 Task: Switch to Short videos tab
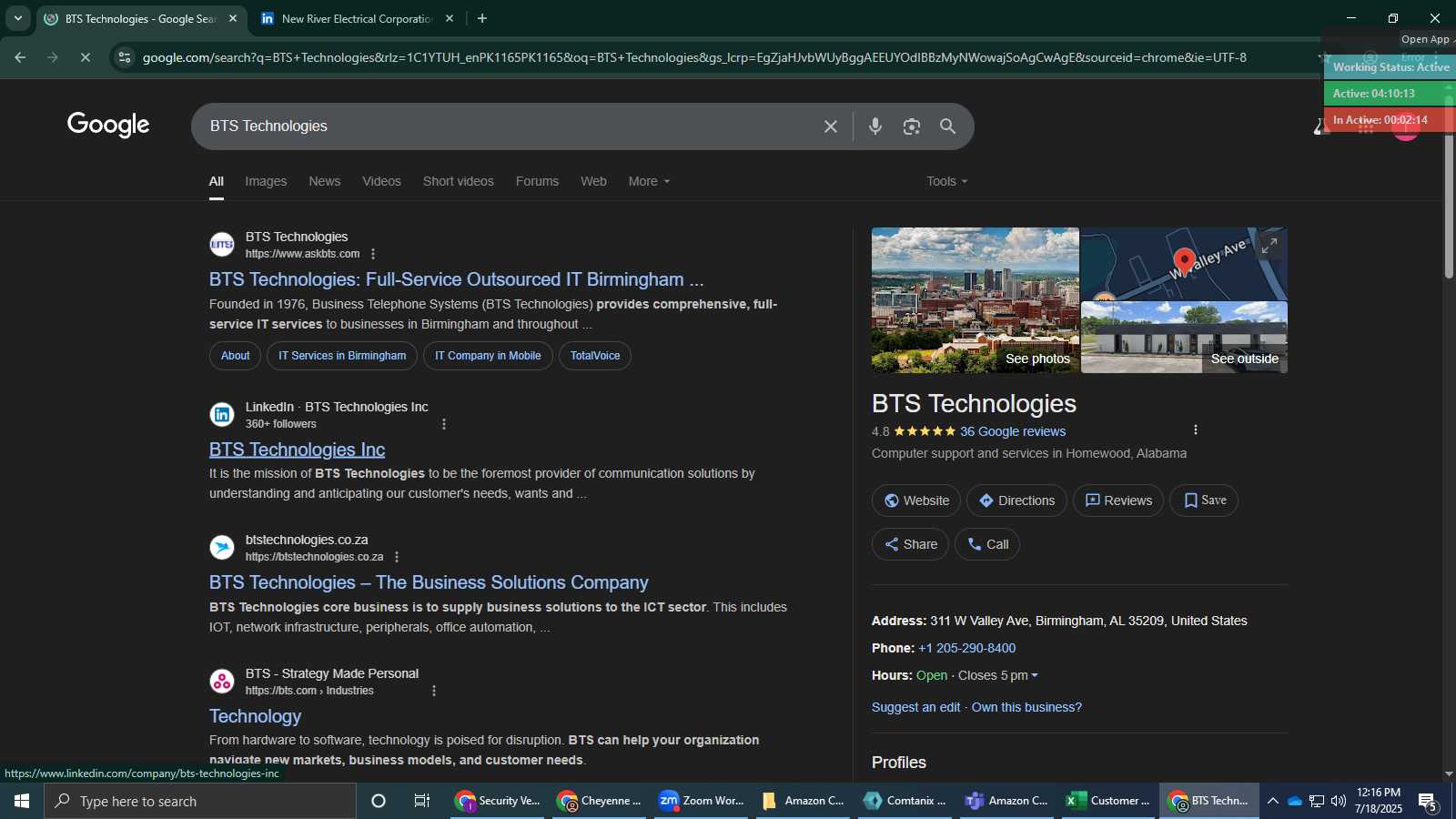[459, 181]
